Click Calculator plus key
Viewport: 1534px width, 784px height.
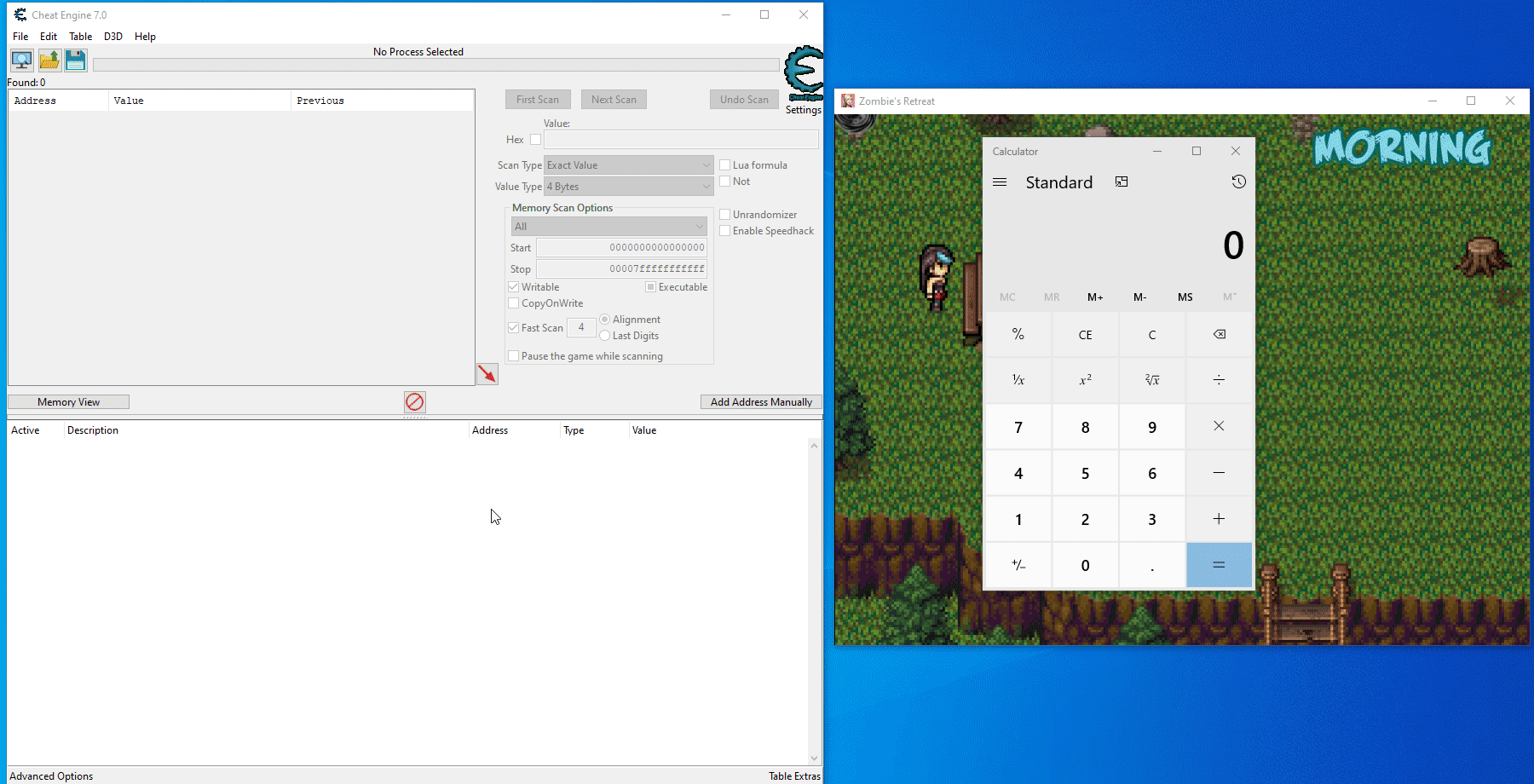click(x=1220, y=519)
